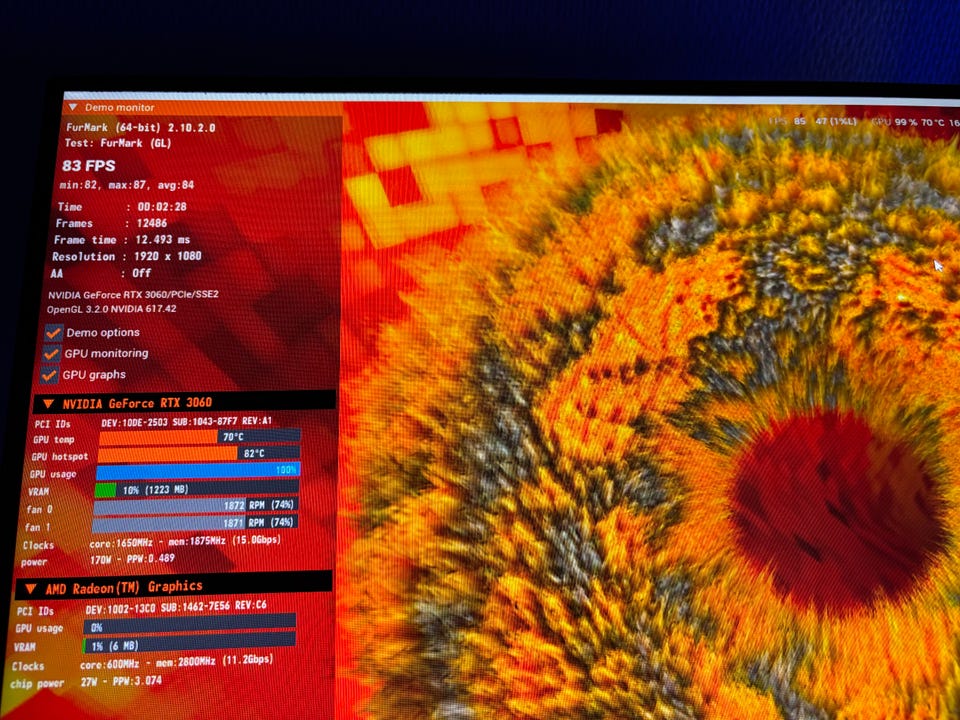Click the GPU hotspot bar showing 82°C
960x720 pixels.
[x=198, y=454]
